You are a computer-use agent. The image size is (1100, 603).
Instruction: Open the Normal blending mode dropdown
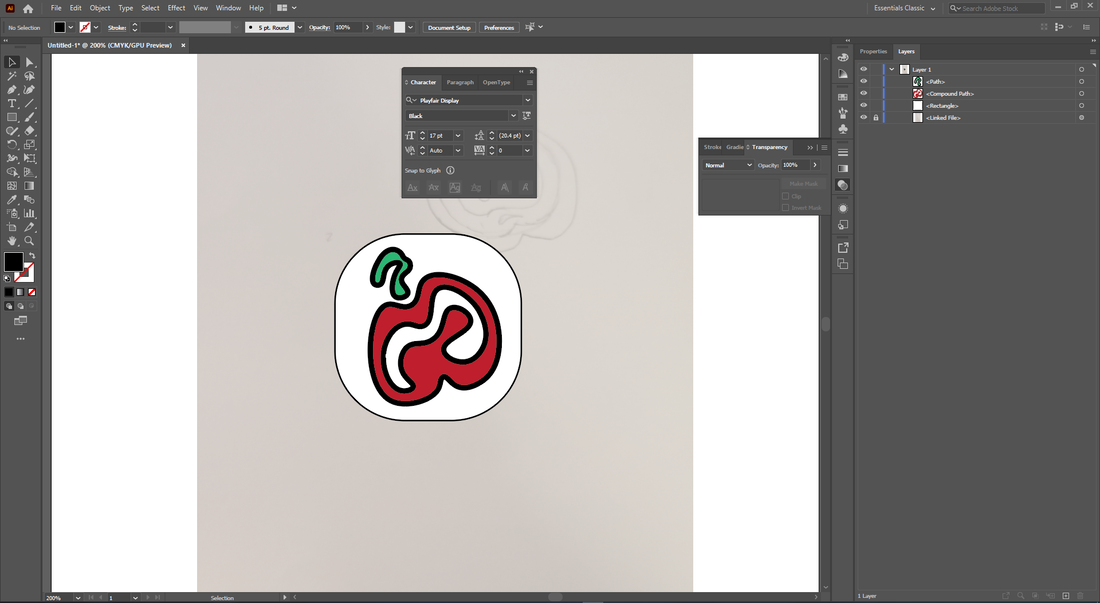coord(728,165)
